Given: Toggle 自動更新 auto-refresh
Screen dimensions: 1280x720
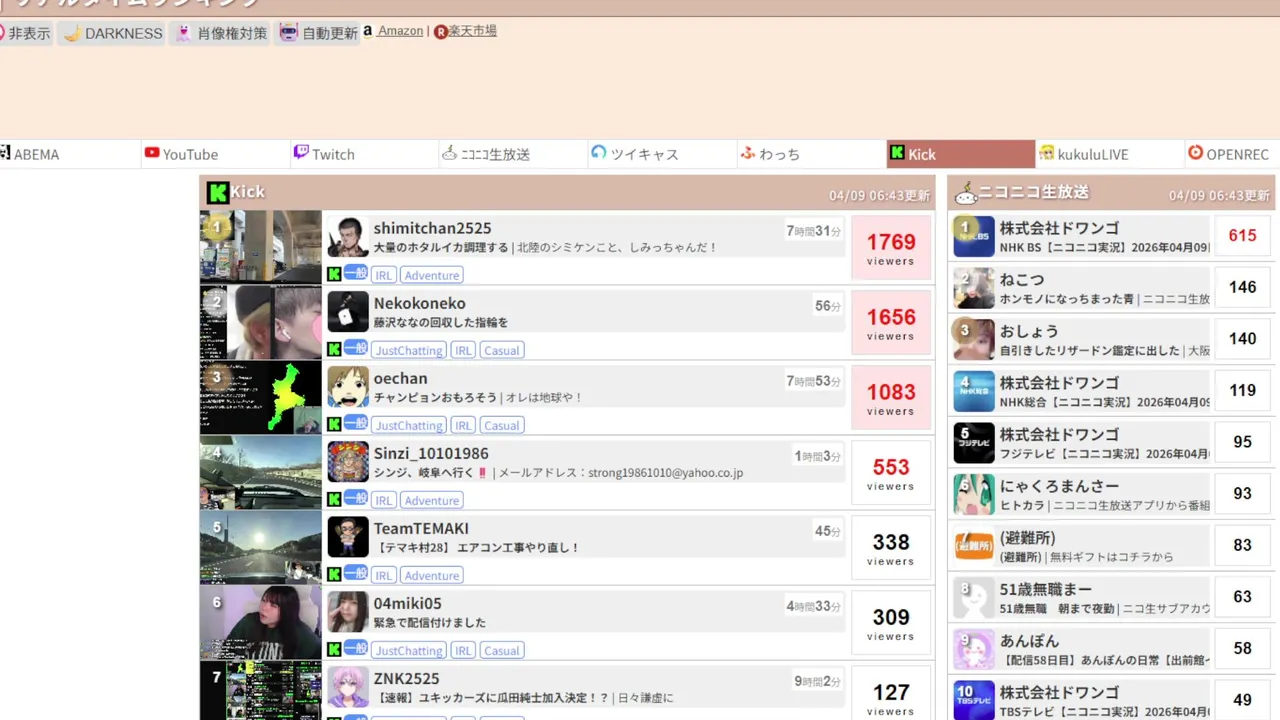Looking at the screenshot, I should pos(317,33).
